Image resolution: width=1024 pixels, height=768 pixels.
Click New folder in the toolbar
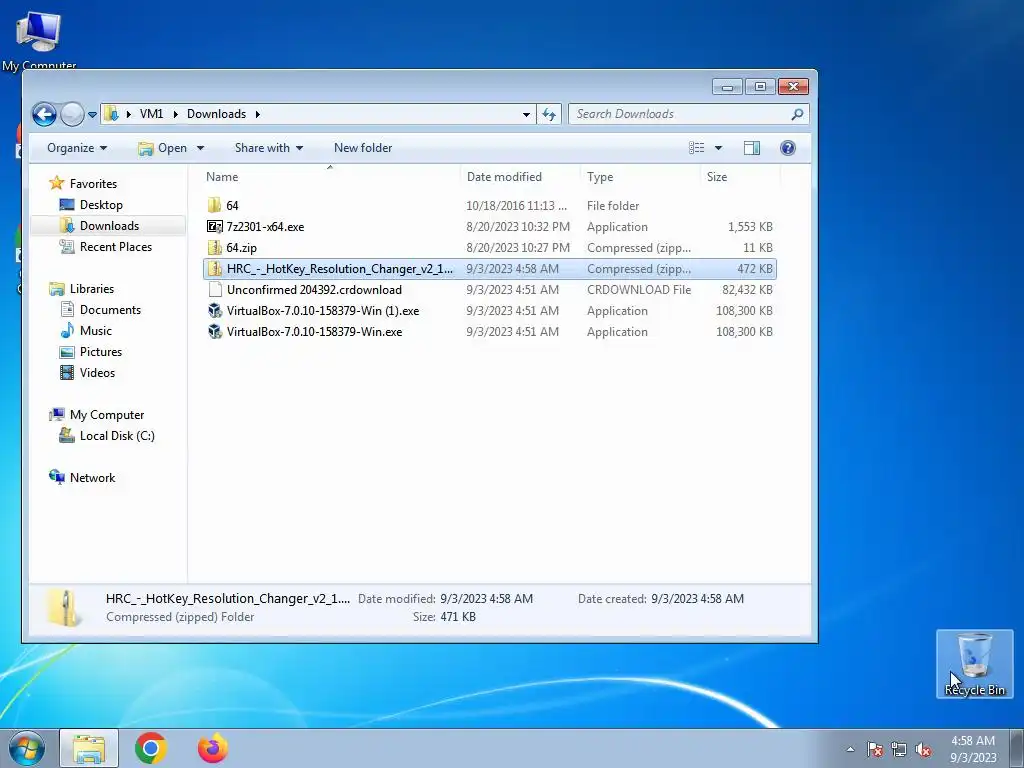363,148
